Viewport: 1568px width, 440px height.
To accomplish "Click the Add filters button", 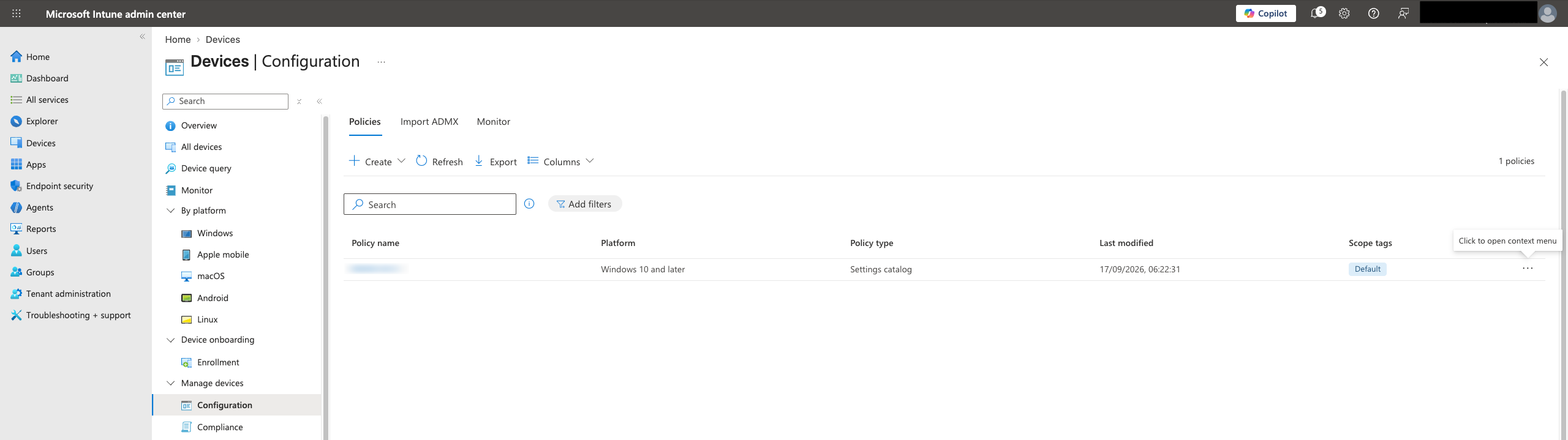I will [x=584, y=204].
